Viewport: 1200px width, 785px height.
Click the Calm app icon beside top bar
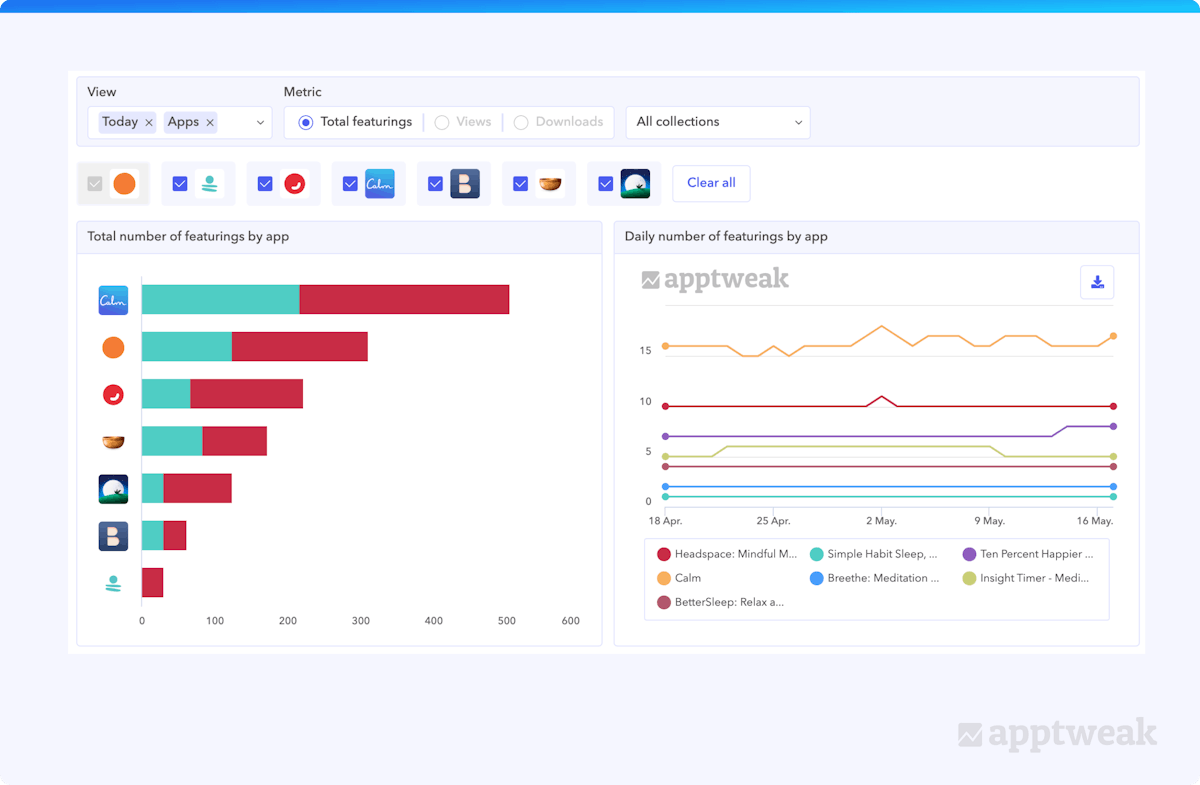(x=113, y=300)
